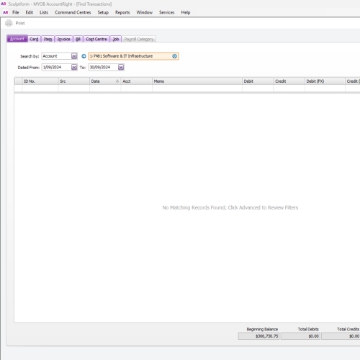Viewport: 360px width, 360px height.
Task: Expand the Search by Account dropdown
Action: [x=74, y=56]
